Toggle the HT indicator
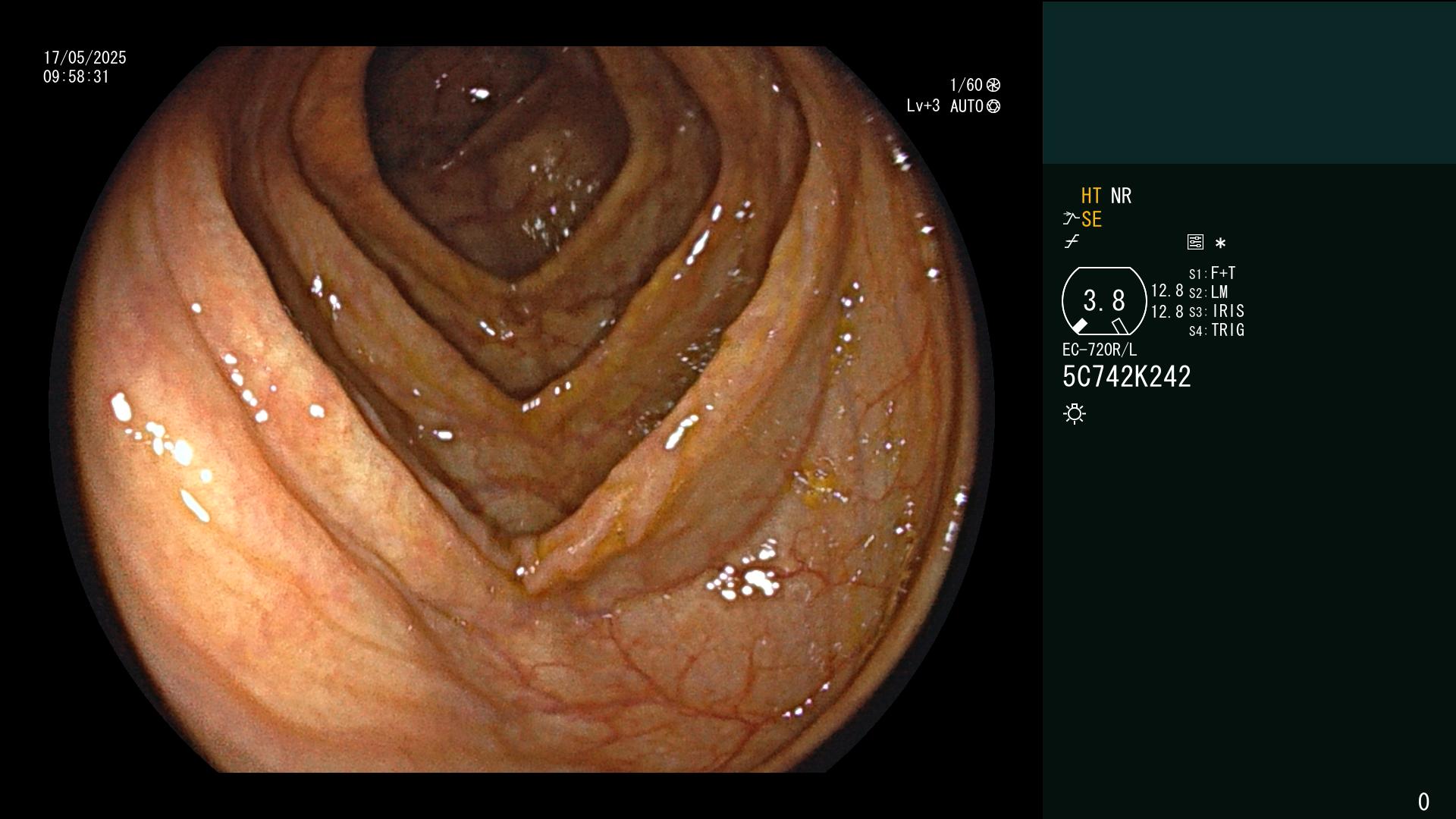Viewport: 1456px width, 819px height. (1091, 196)
